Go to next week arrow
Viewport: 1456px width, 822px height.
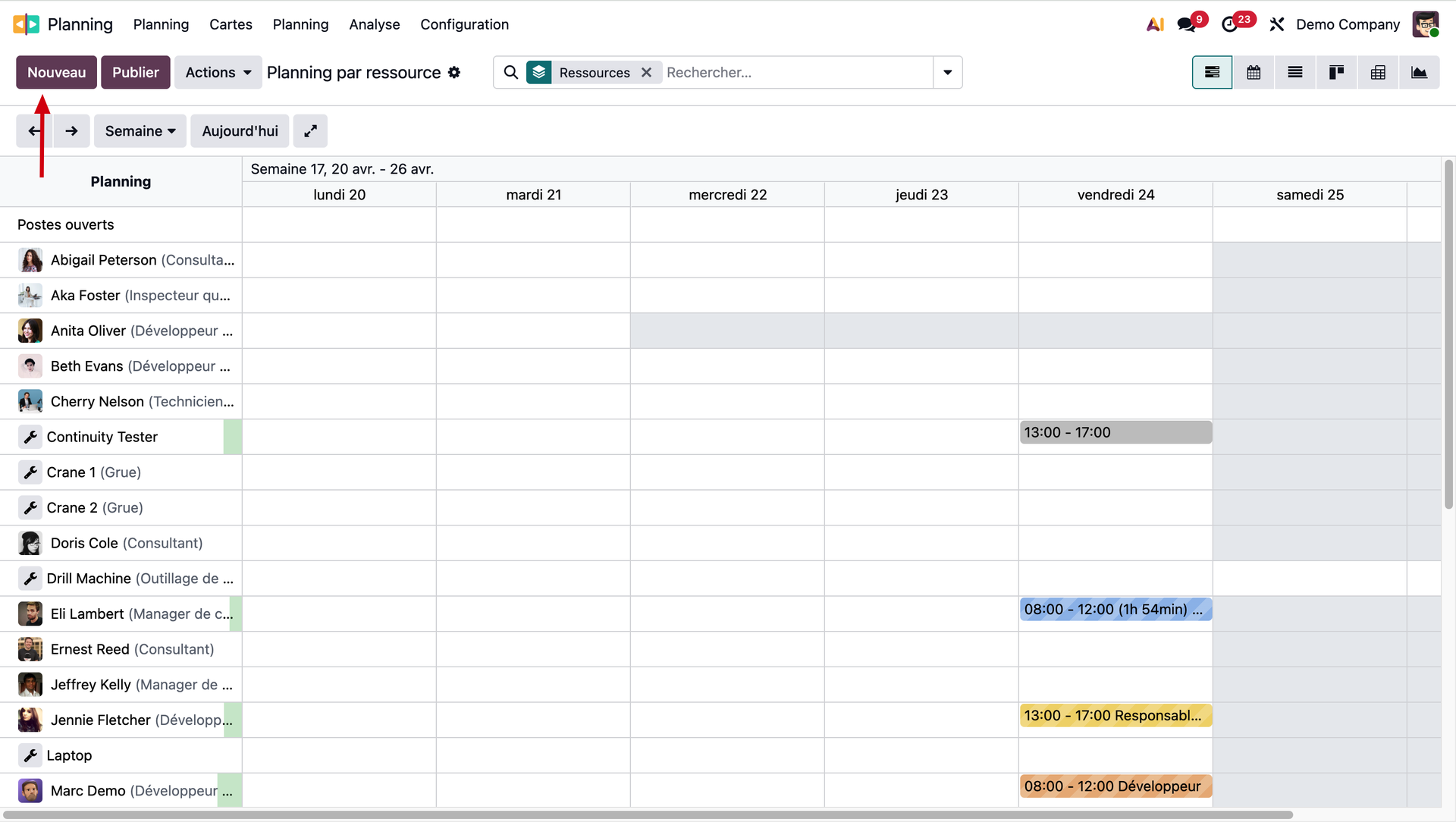pyautogui.click(x=71, y=131)
